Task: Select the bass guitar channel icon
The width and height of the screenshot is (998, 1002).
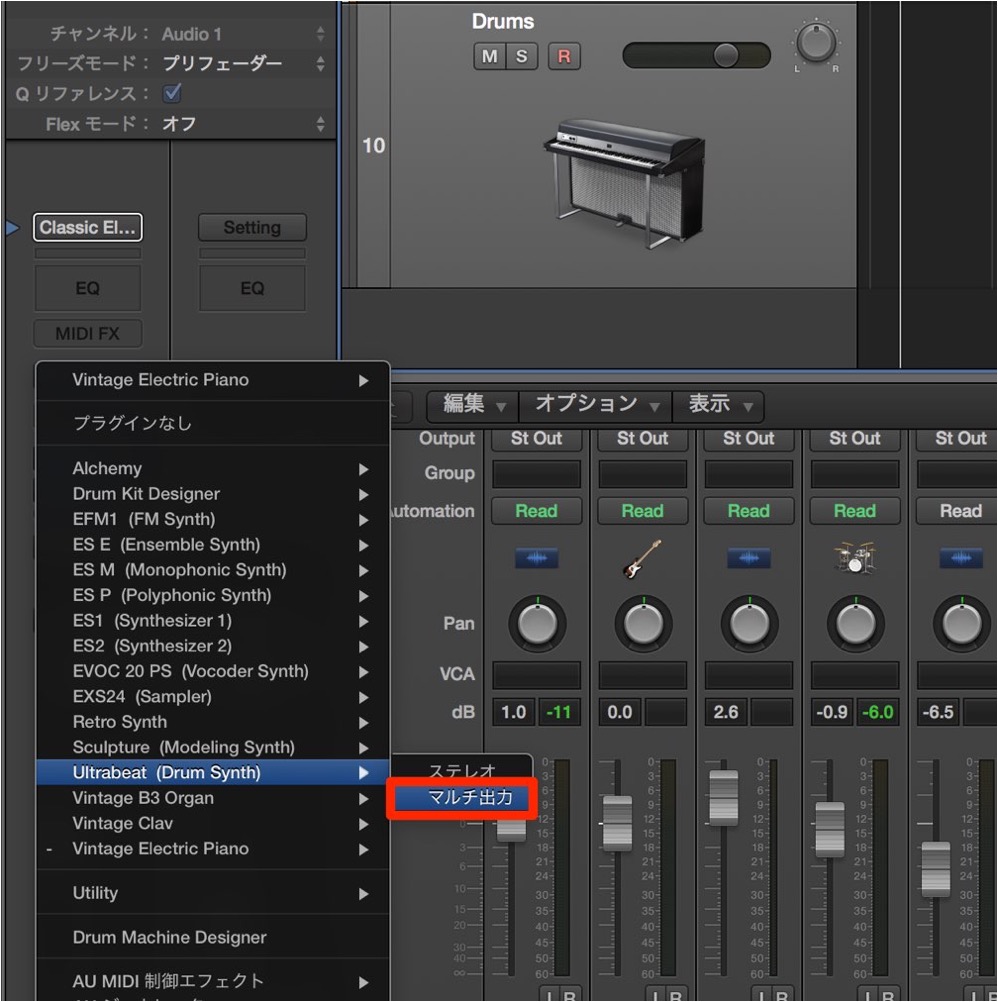Action: pyautogui.click(x=642, y=559)
